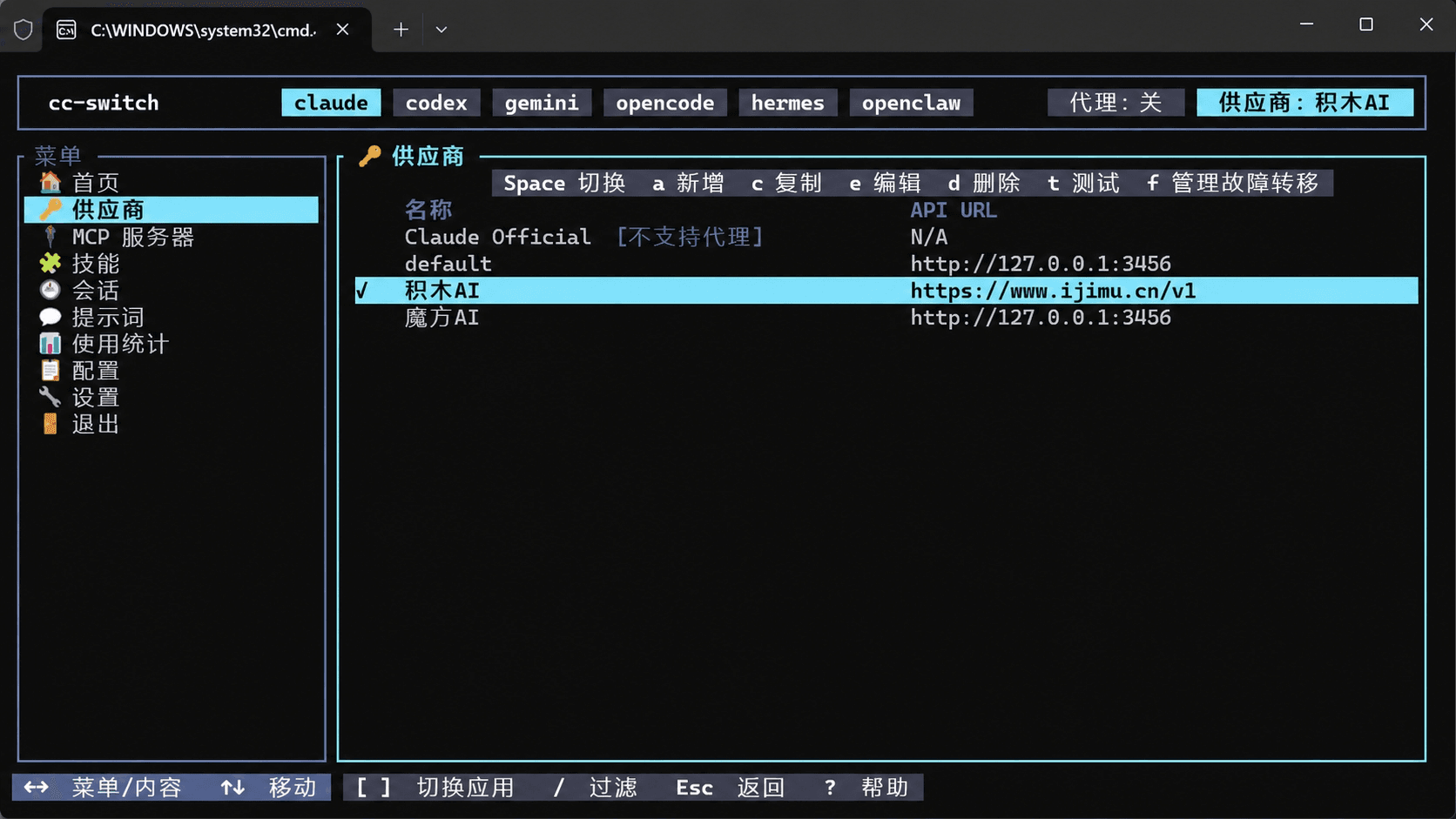Click the t 测试 test hint
The width and height of the screenshot is (1456, 819).
1083,183
